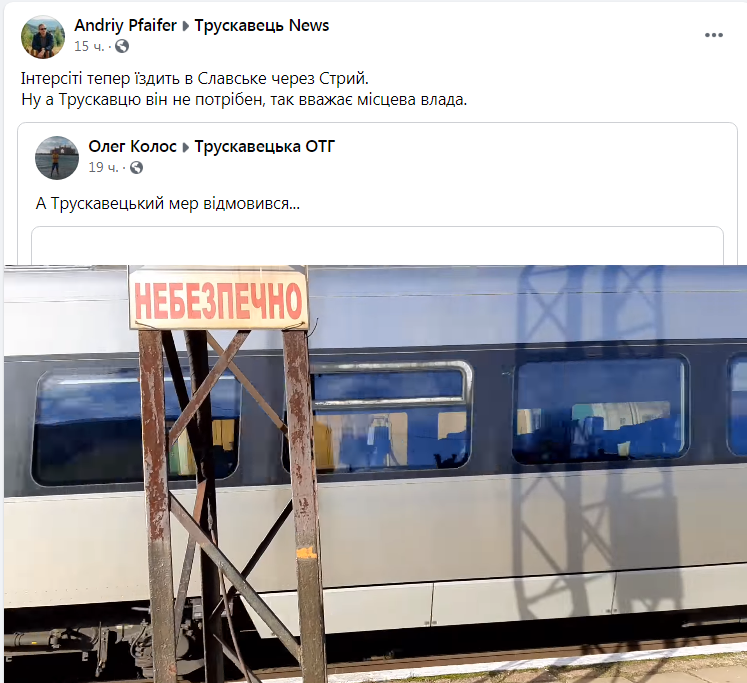The width and height of the screenshot is (747, 683).
Task: Click the arrow between Олег Колос and Трускавецька ОТГ
Action: tap(186, 147)
